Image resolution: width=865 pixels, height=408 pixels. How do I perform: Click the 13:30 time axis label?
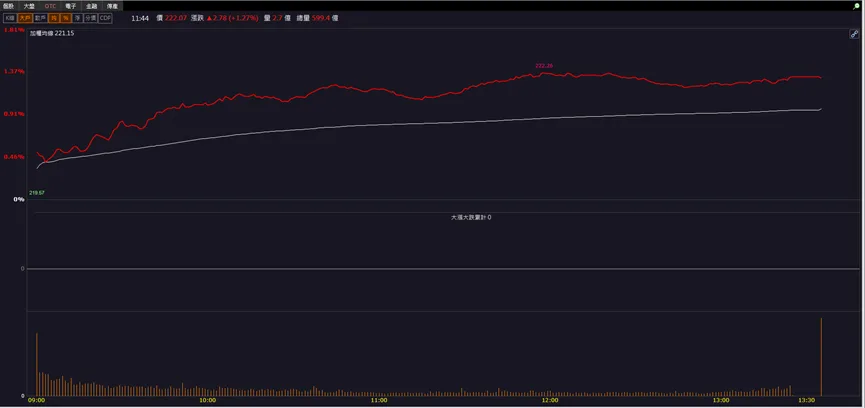tap(807, 400)
